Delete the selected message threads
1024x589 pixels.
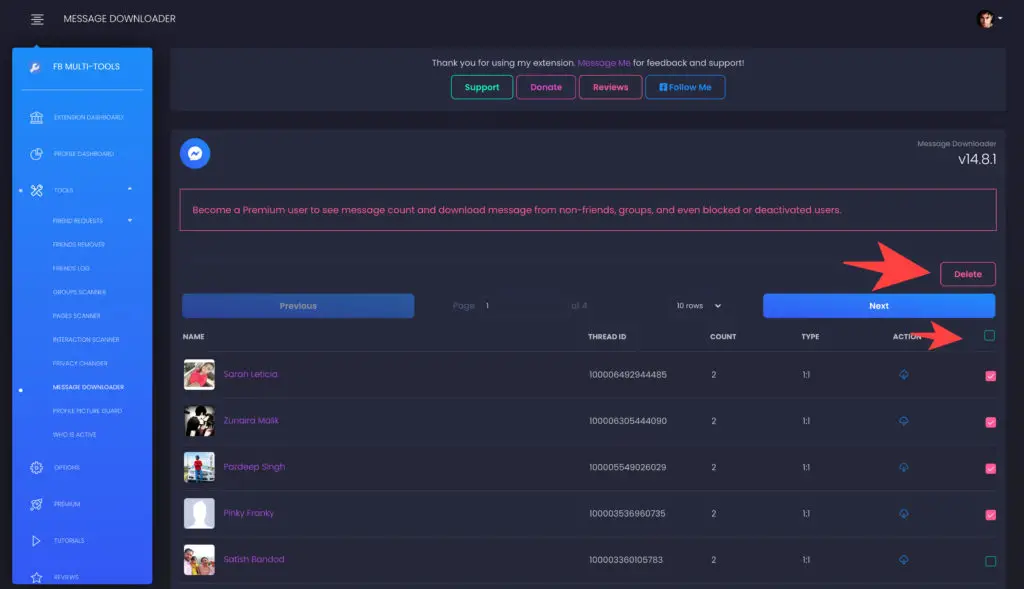[968, 274]
